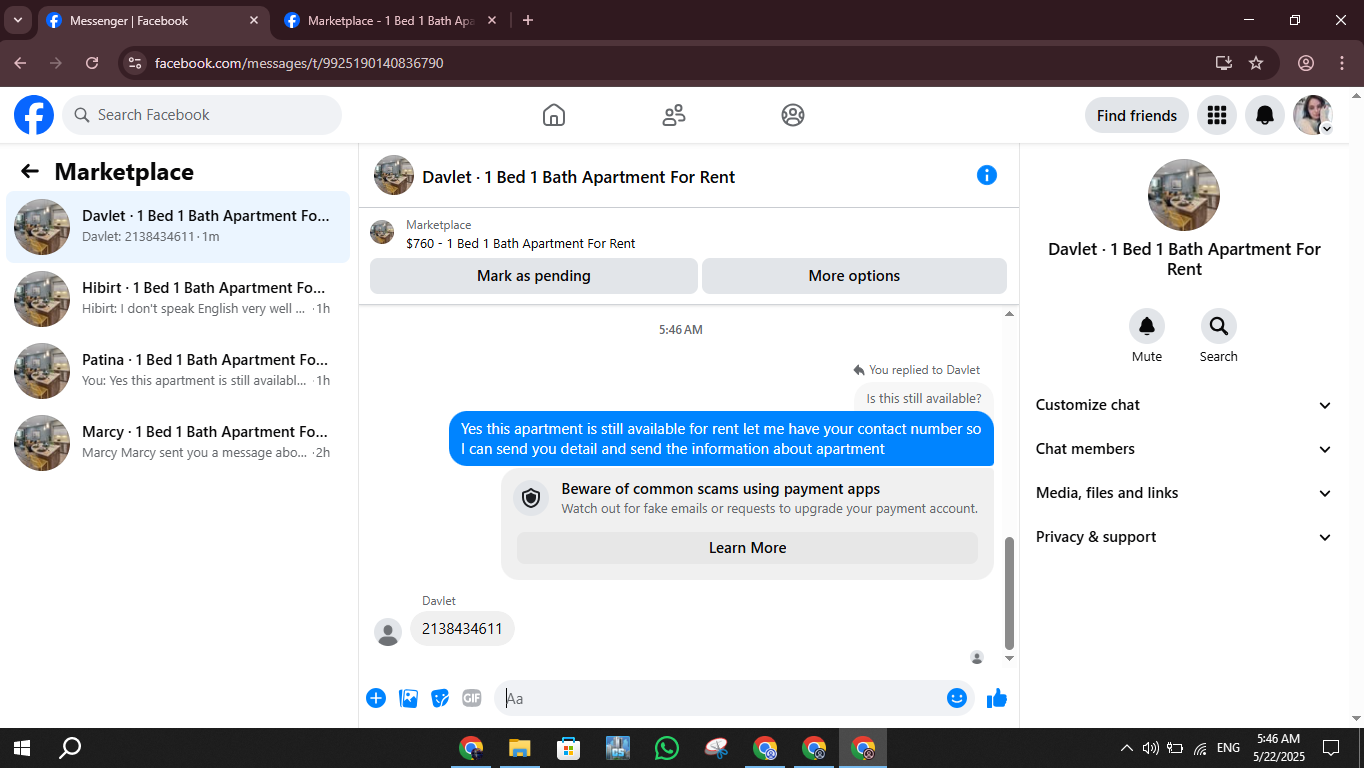Screen dimensions: 1364x768
Task: Click the Facebook logo in the header
Action: coord(34,115)
